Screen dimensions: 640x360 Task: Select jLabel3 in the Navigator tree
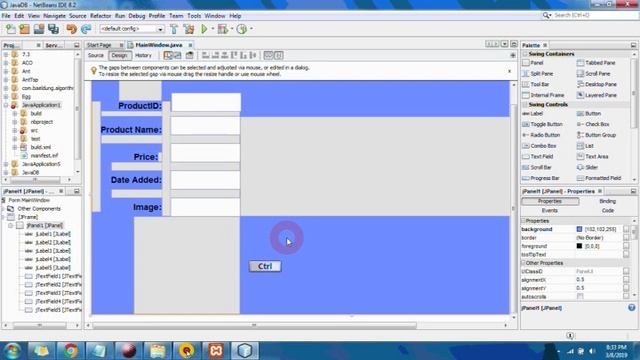pyautogui.click(x=48, y=251)
